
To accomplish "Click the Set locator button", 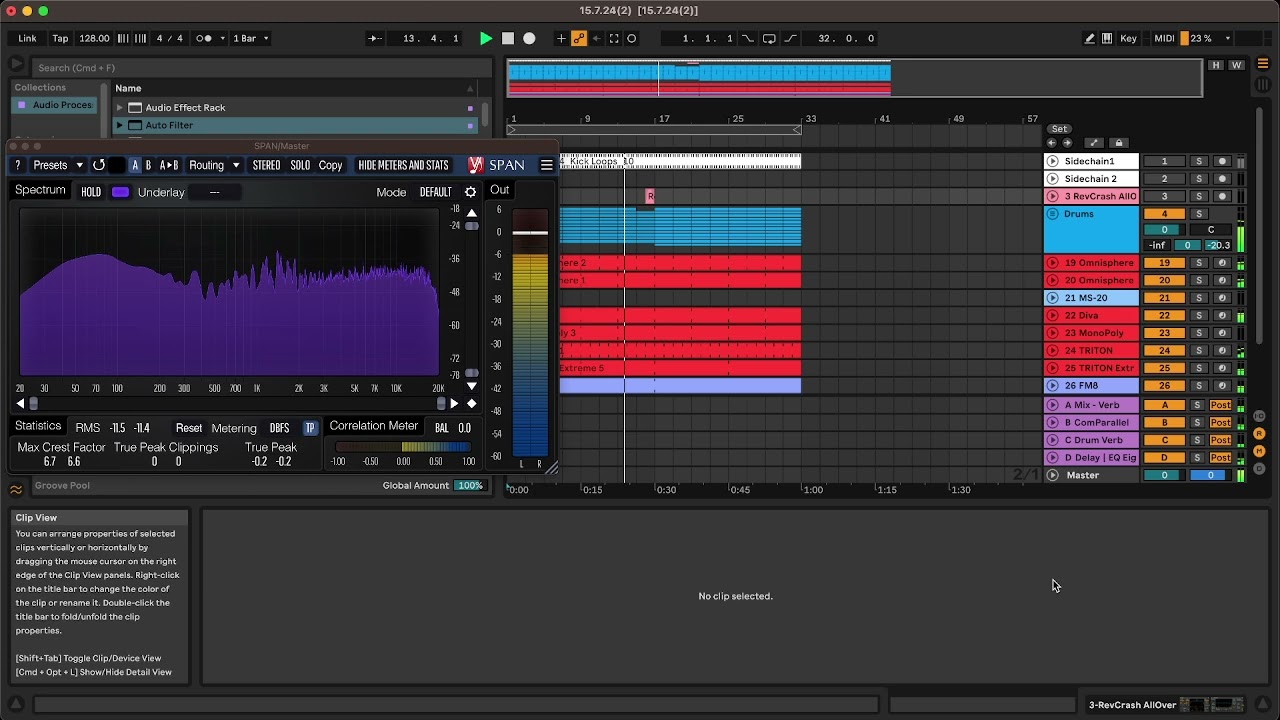I will point(1059,129).
